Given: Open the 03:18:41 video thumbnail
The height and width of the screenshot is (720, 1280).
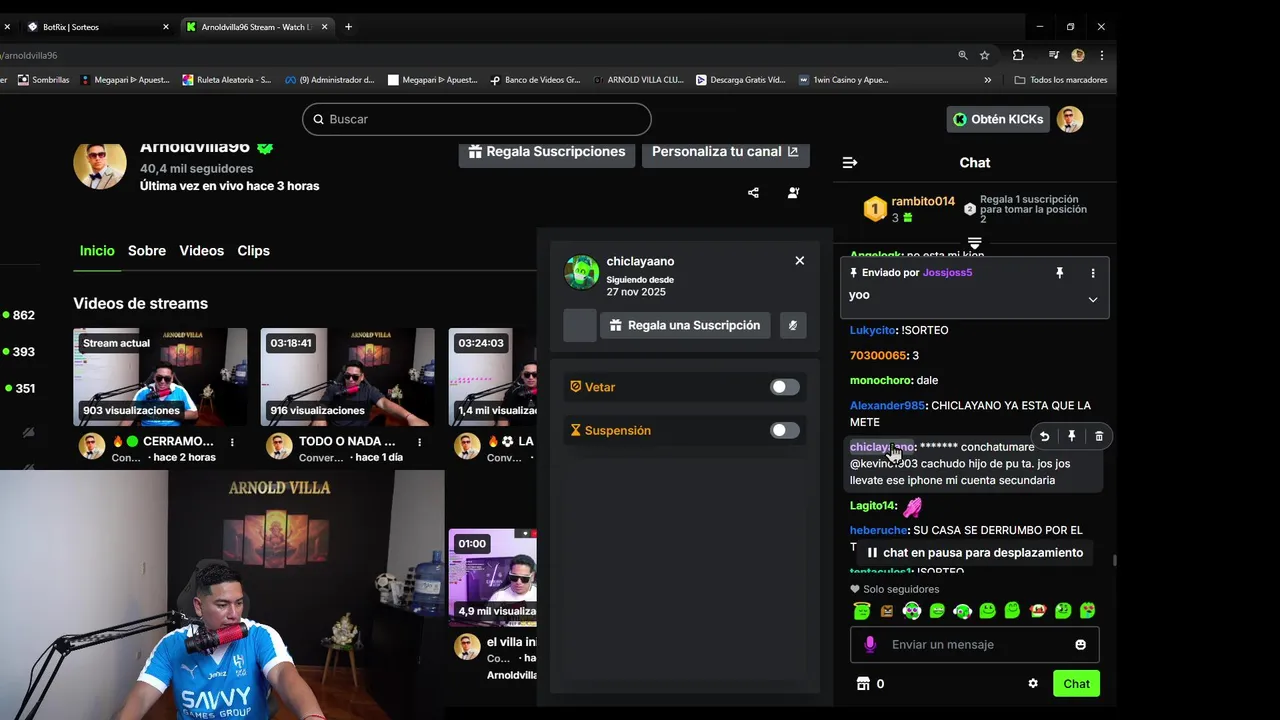Looking at the screenshot, I should (x=348, y=377).
